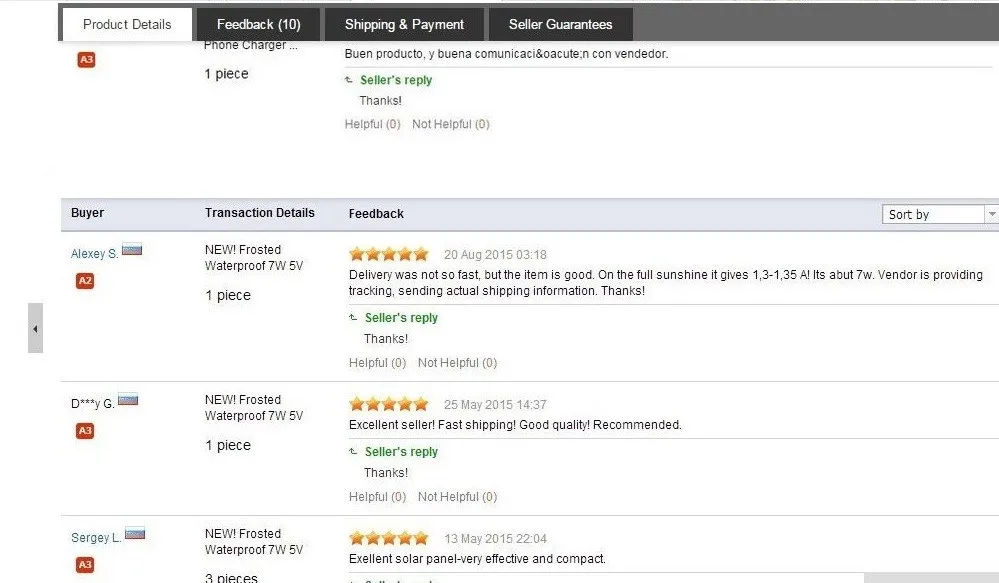The width and height of the screenshot is (999, 583).
Task: Click star rating on 13 May 2015 review
Action: coord(389,538)
